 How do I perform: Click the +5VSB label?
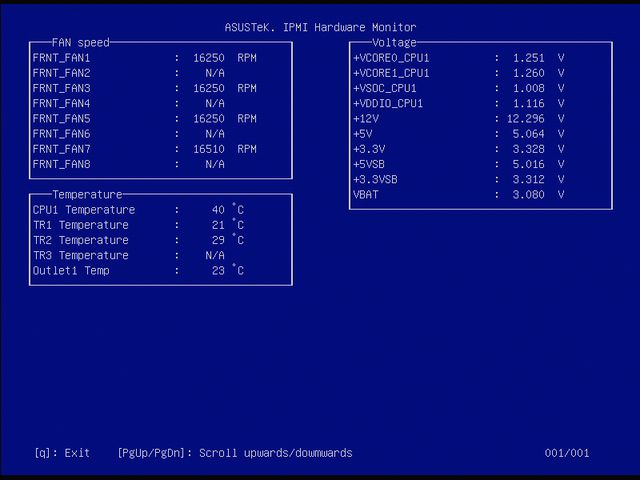click(369, 164)
